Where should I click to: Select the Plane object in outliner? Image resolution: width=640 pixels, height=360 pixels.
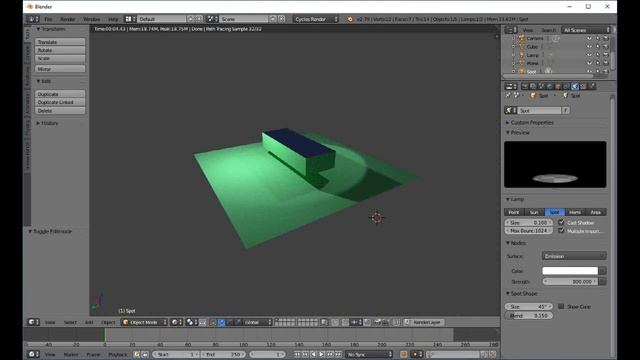pos(532,63)
